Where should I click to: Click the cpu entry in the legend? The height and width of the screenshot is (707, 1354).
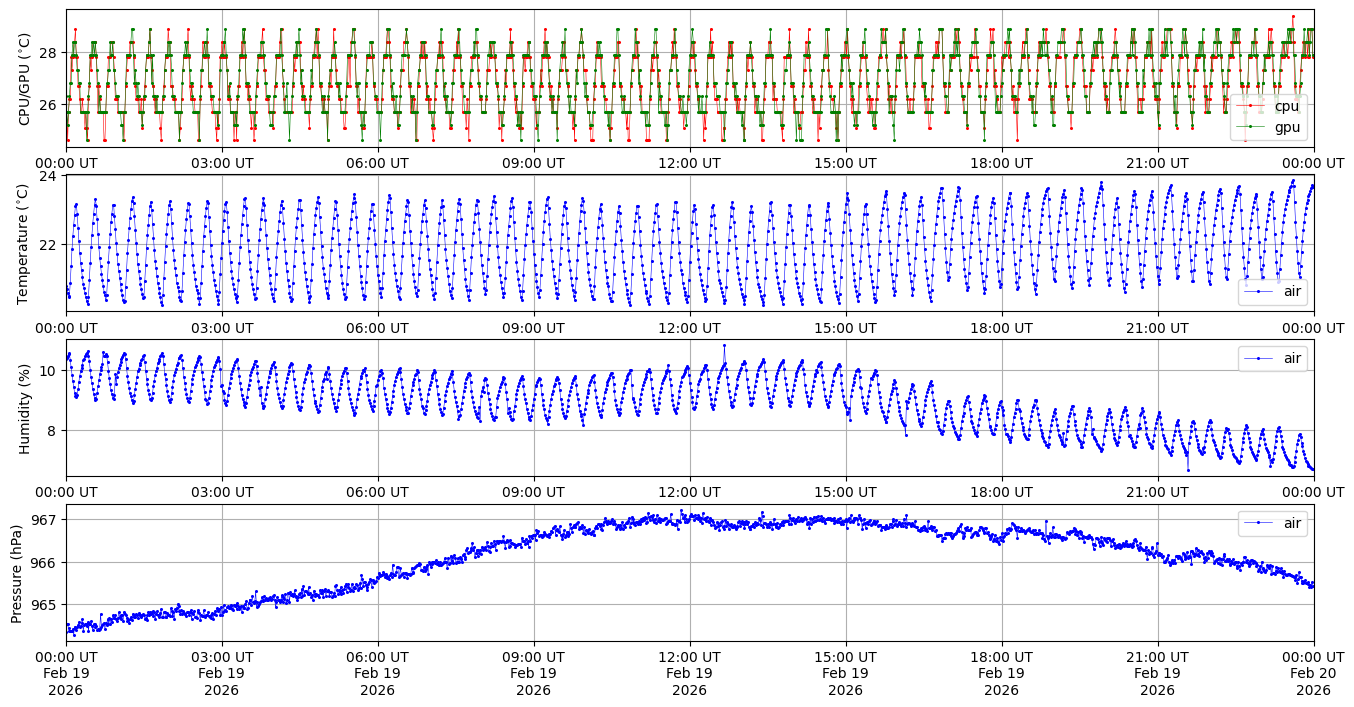(1285, 106)
